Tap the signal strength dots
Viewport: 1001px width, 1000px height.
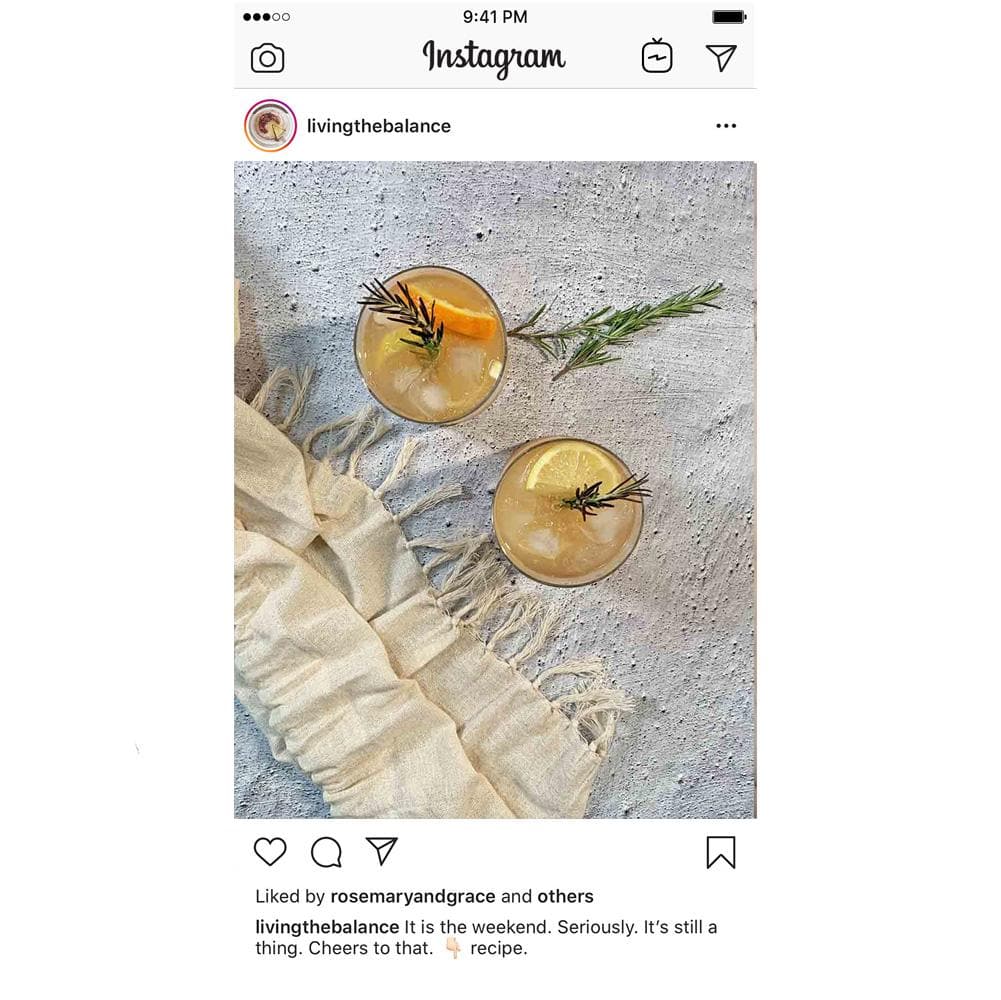pyautogui.click(x=266, y=17)
